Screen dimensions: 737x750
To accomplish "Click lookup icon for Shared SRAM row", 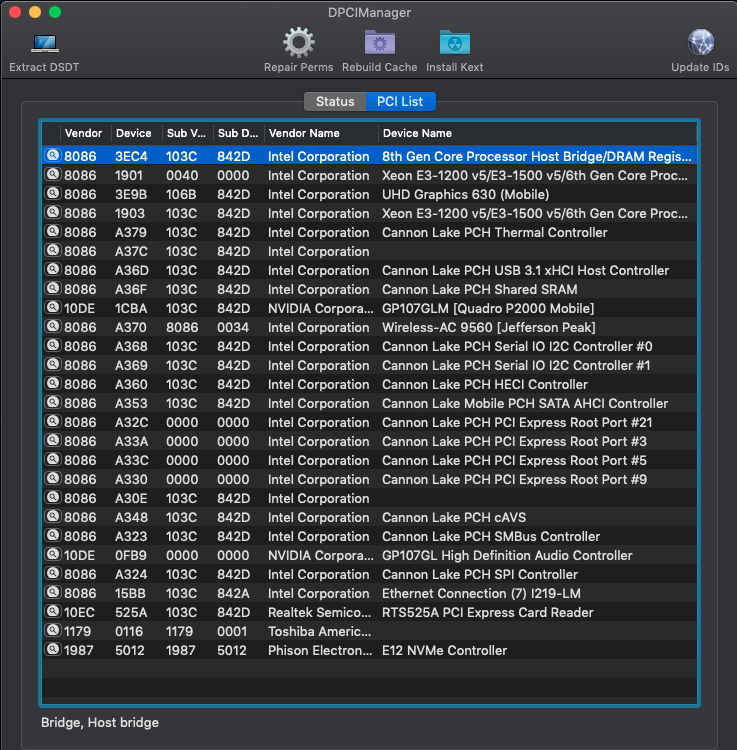I will (53, 288).
